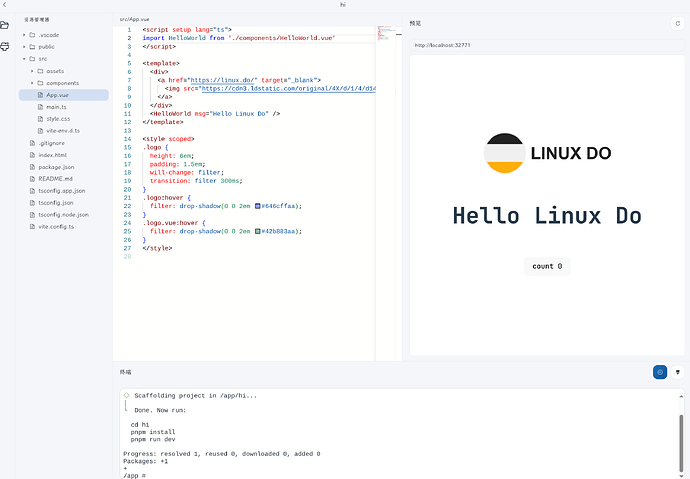Click the Scaffolding project terminal line
690x479 pixels.
pyautogui.click(x=195, y=396)
